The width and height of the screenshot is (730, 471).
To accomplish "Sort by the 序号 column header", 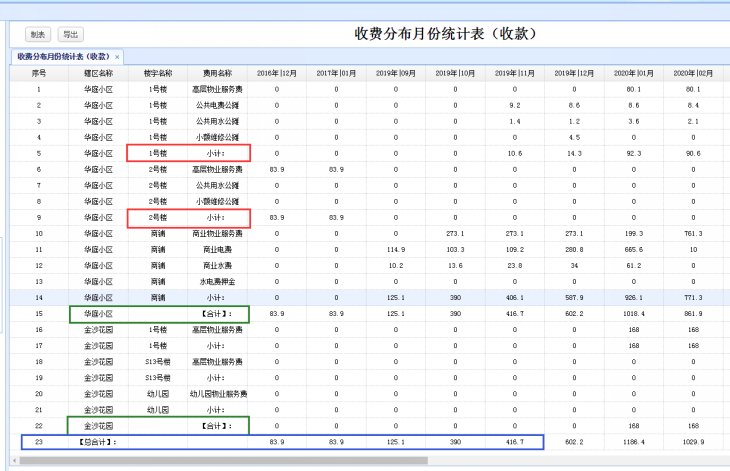I will (39, 73).
